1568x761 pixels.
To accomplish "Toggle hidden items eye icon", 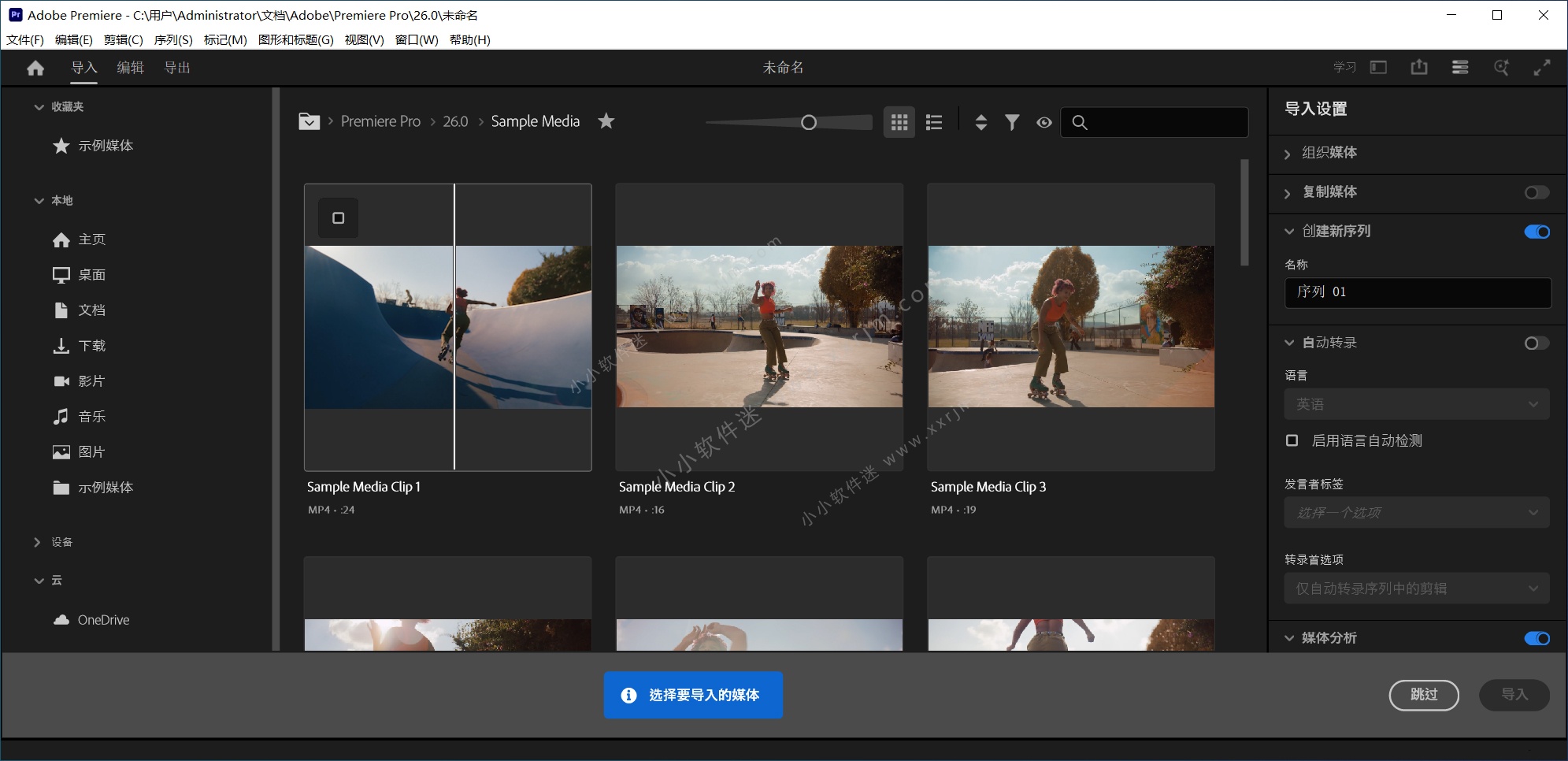I will pos(1043,122).
